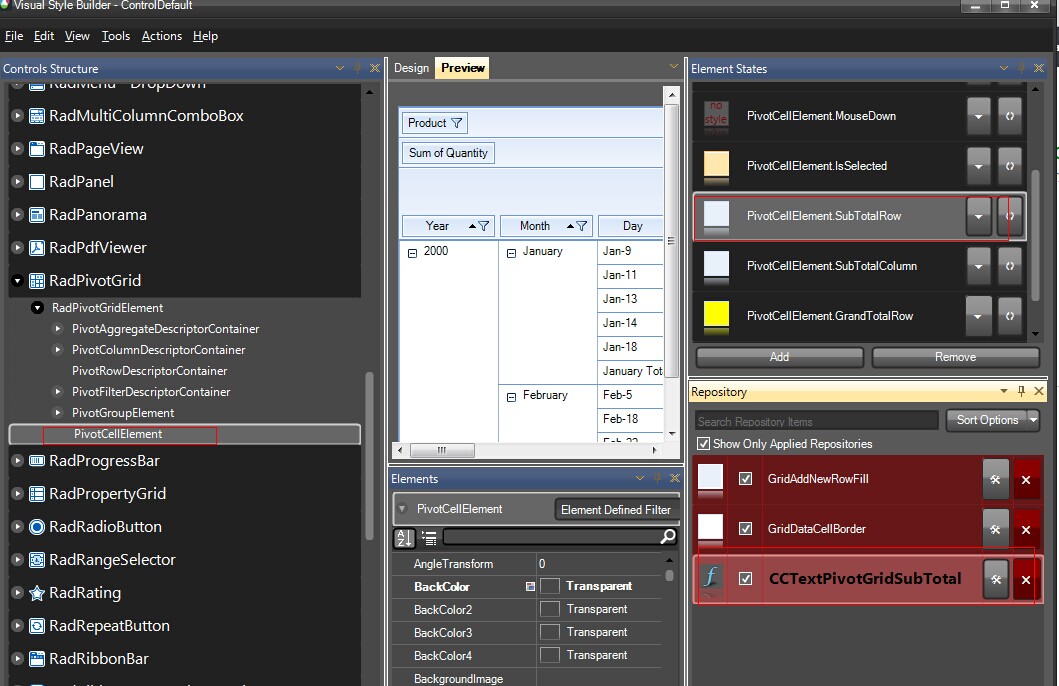Open the Tools menu
The image size is (1059, 686).
(115, 36)
